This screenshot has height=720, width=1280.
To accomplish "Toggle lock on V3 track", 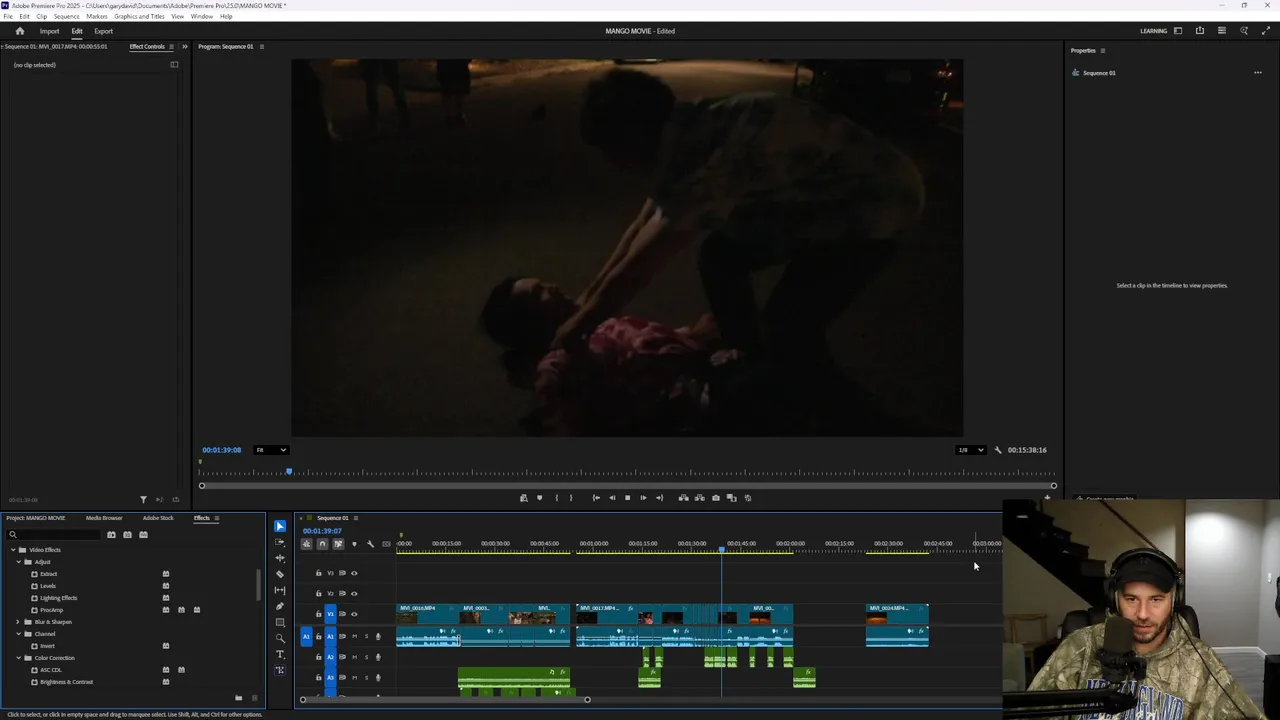I will (319, 573).
